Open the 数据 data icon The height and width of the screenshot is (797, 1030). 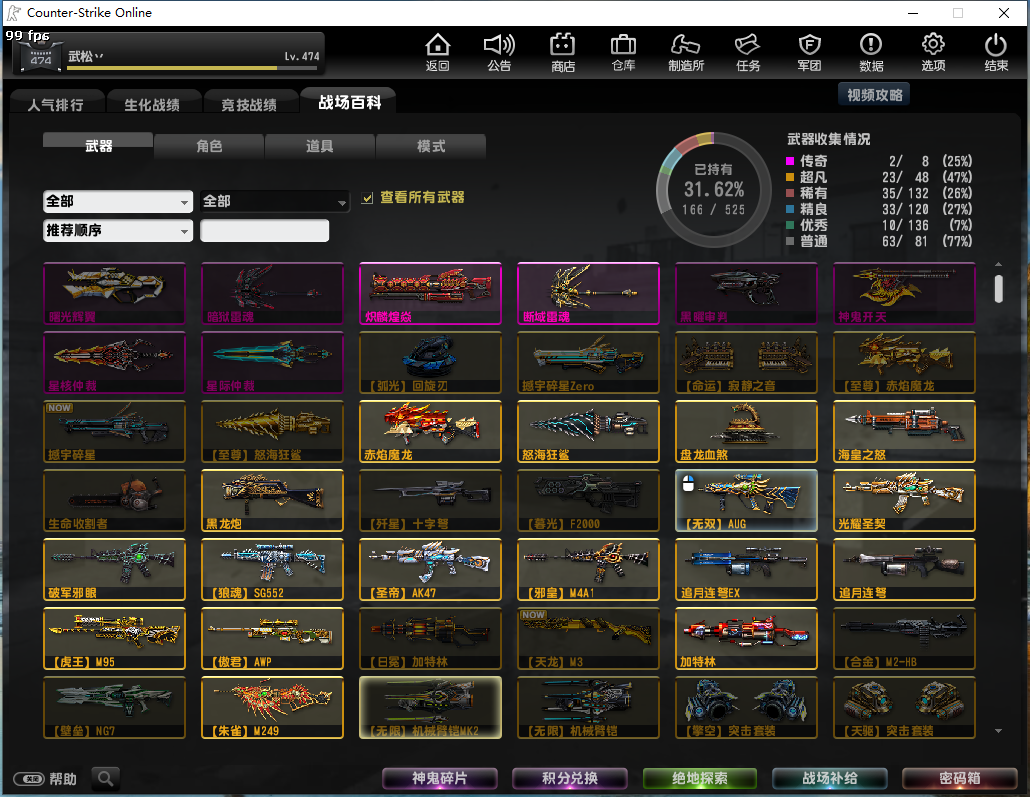click(x=871, y=52)
